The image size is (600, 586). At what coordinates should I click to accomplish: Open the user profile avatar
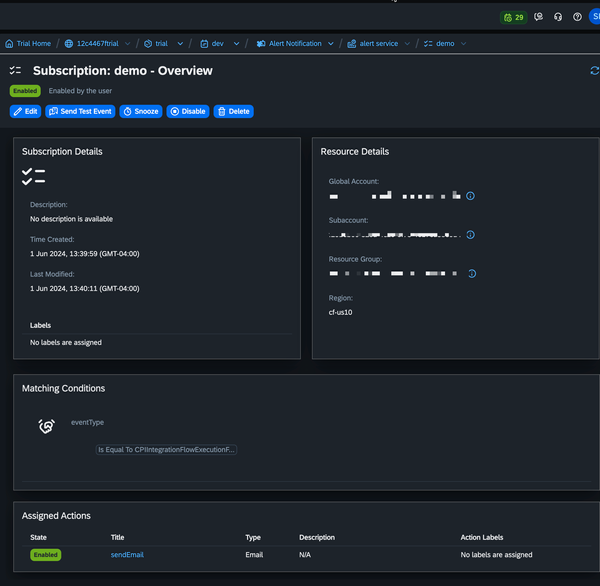pos(595,17)
